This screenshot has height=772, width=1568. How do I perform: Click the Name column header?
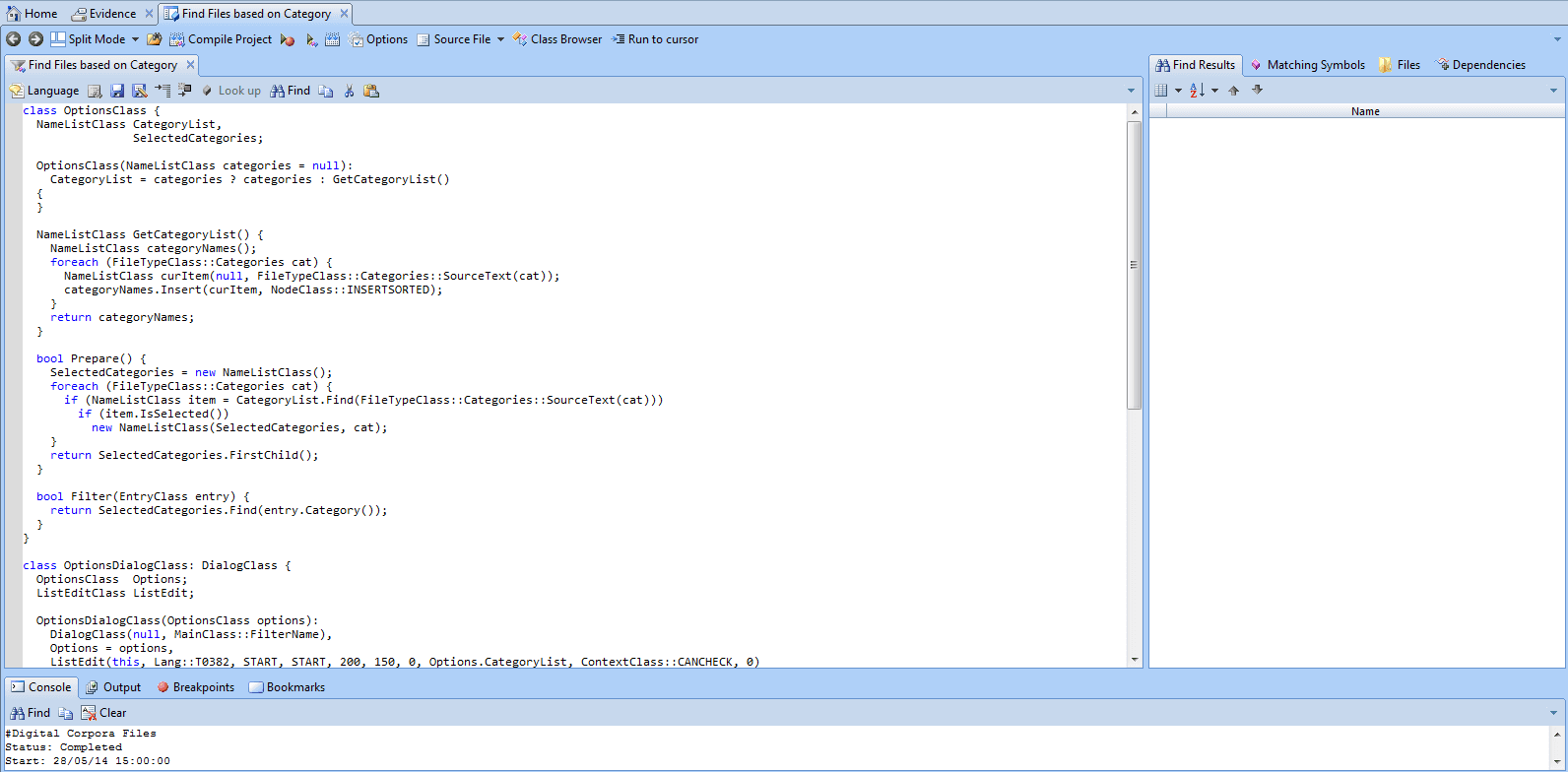point(1365,111)
